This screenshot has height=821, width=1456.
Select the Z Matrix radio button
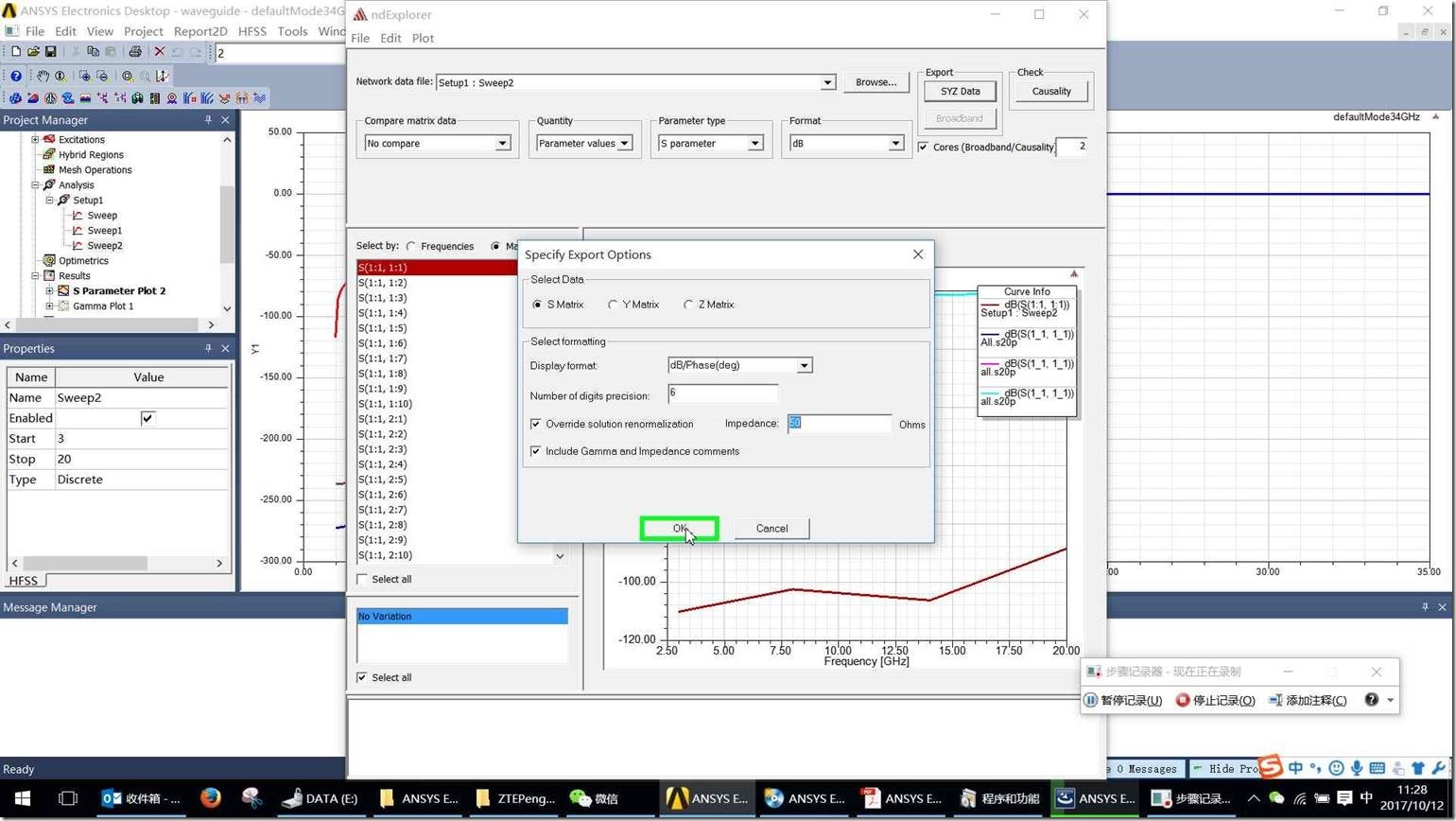[688, 305]
